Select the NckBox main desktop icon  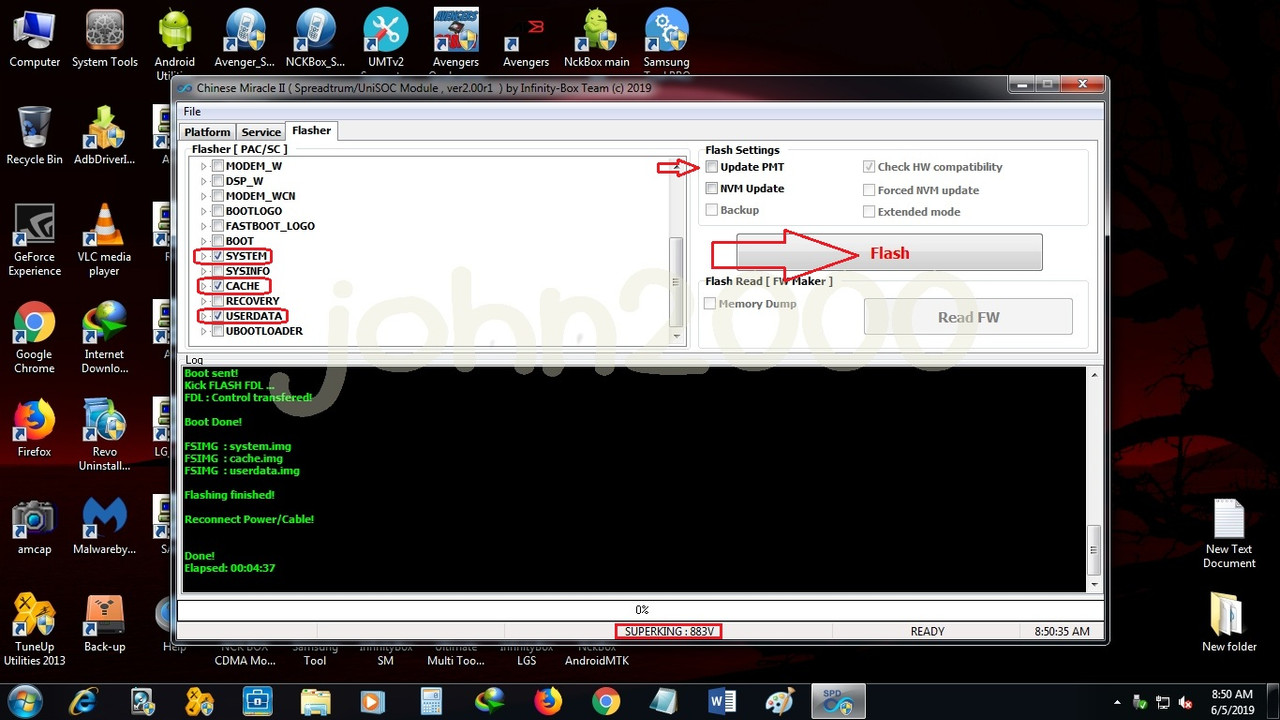597,40
